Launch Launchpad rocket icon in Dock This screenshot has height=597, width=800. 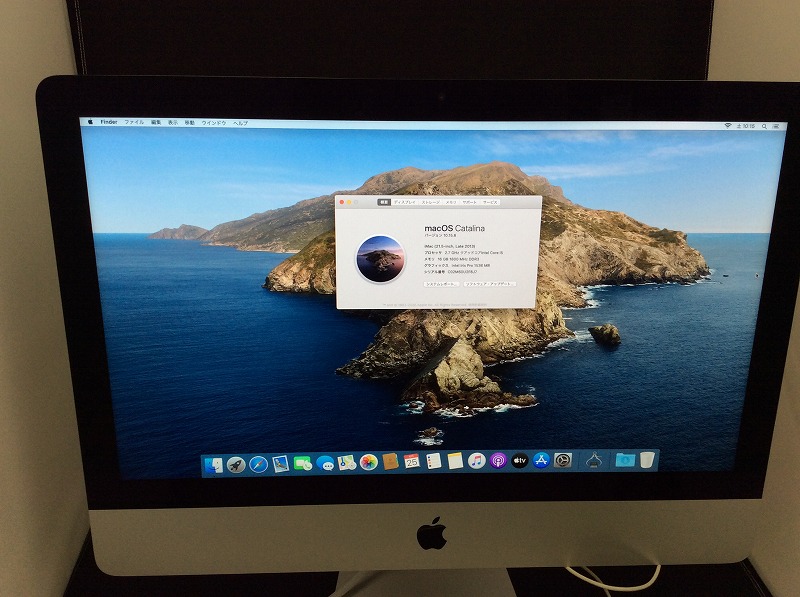pyautogui.click(x=236, y=465)
